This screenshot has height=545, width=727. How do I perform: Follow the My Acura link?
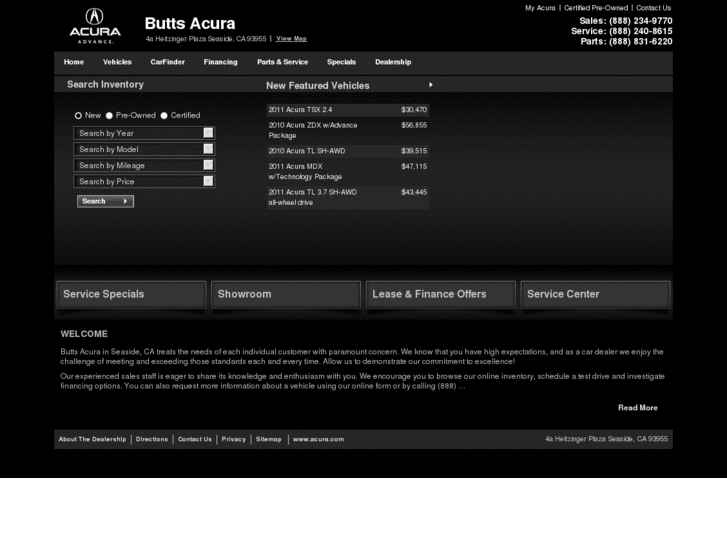pos(540,8)
